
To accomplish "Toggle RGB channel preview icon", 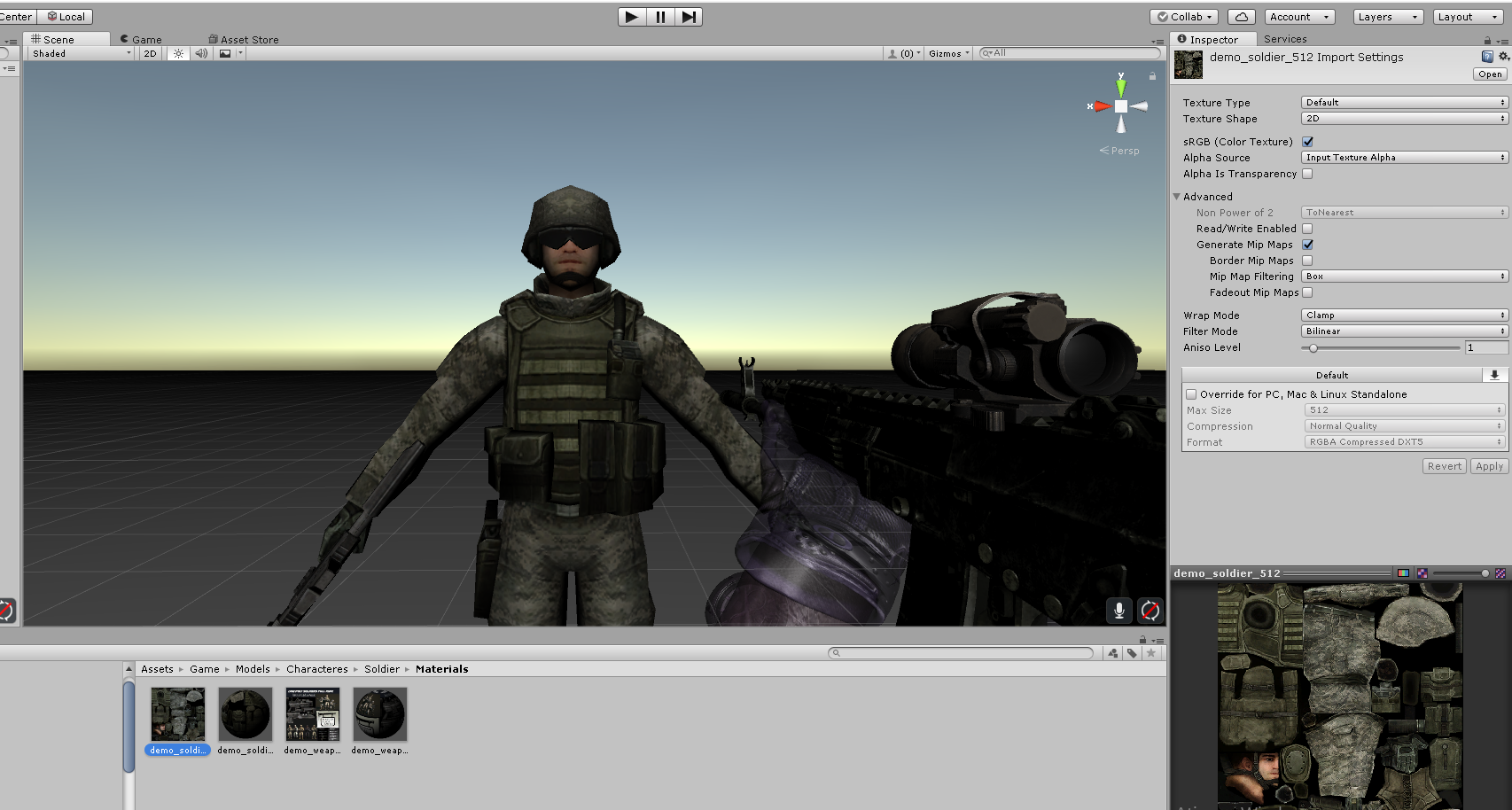I will 1403,573.
